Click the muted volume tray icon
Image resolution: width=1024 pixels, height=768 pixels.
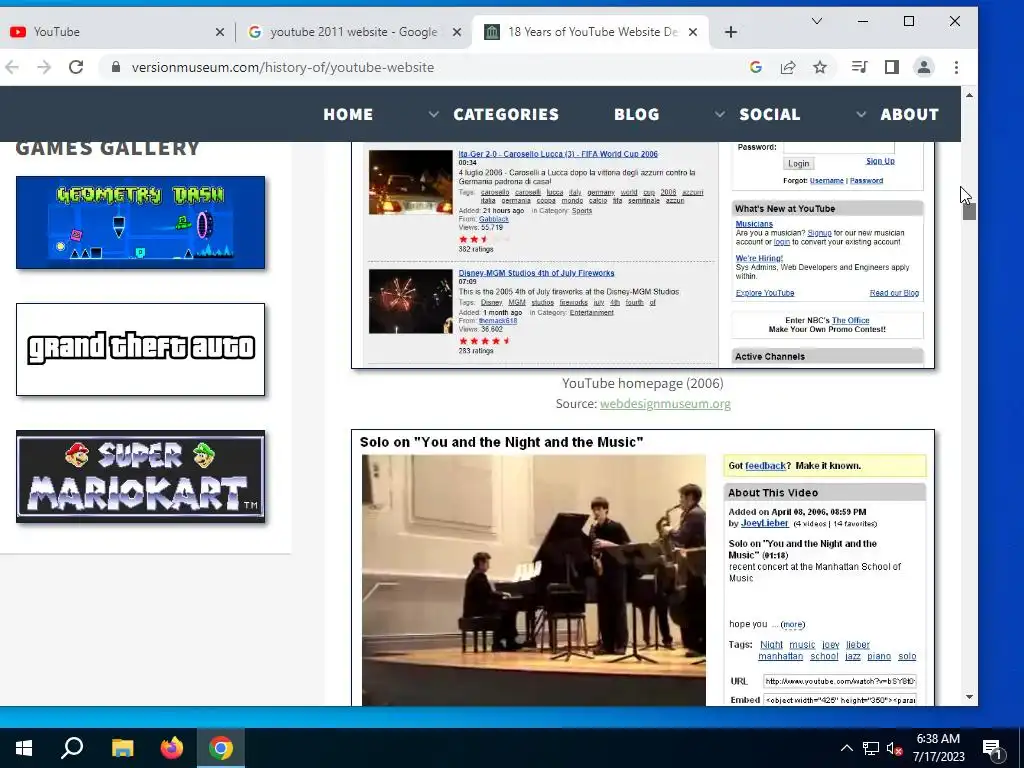coord(894,748)
